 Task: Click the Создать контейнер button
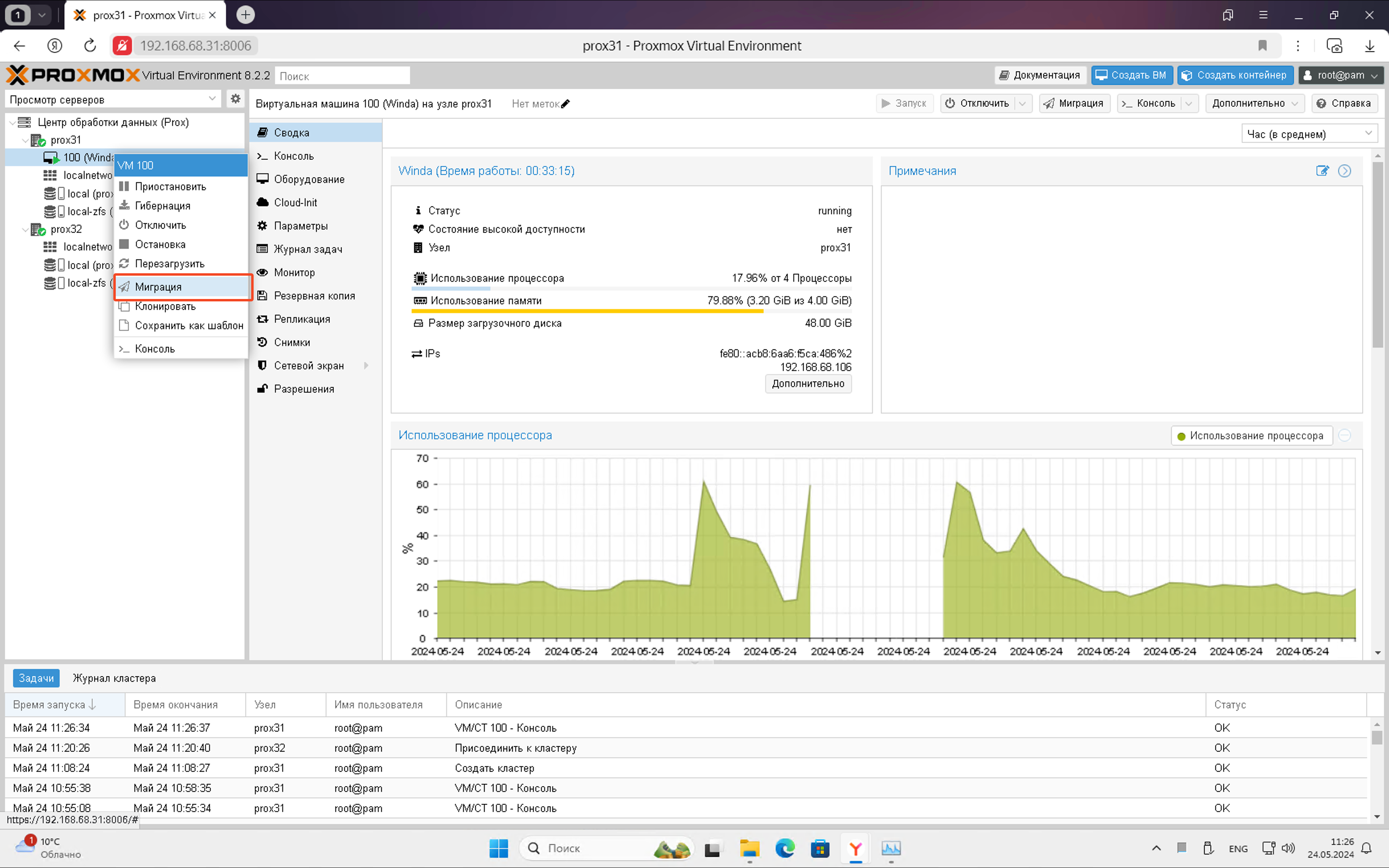pos(1235,75)
